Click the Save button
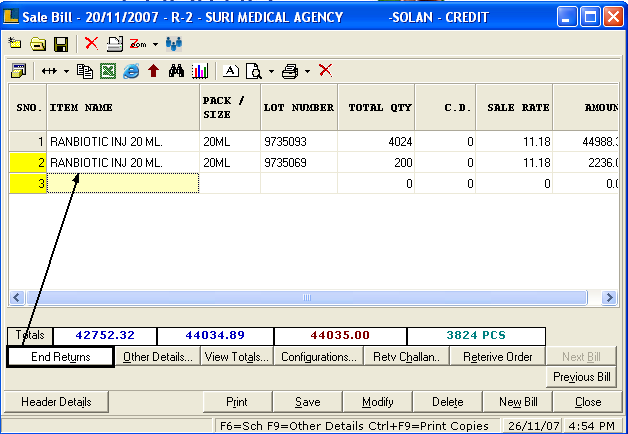This screenshot has width=628, height=434. (307, 402)
